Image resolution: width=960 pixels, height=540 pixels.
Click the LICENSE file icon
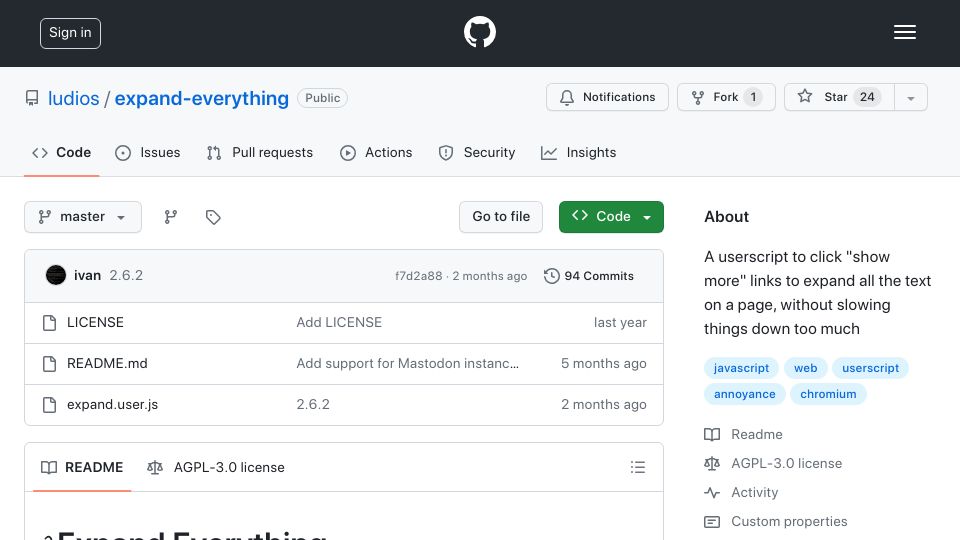coord(50,323)
